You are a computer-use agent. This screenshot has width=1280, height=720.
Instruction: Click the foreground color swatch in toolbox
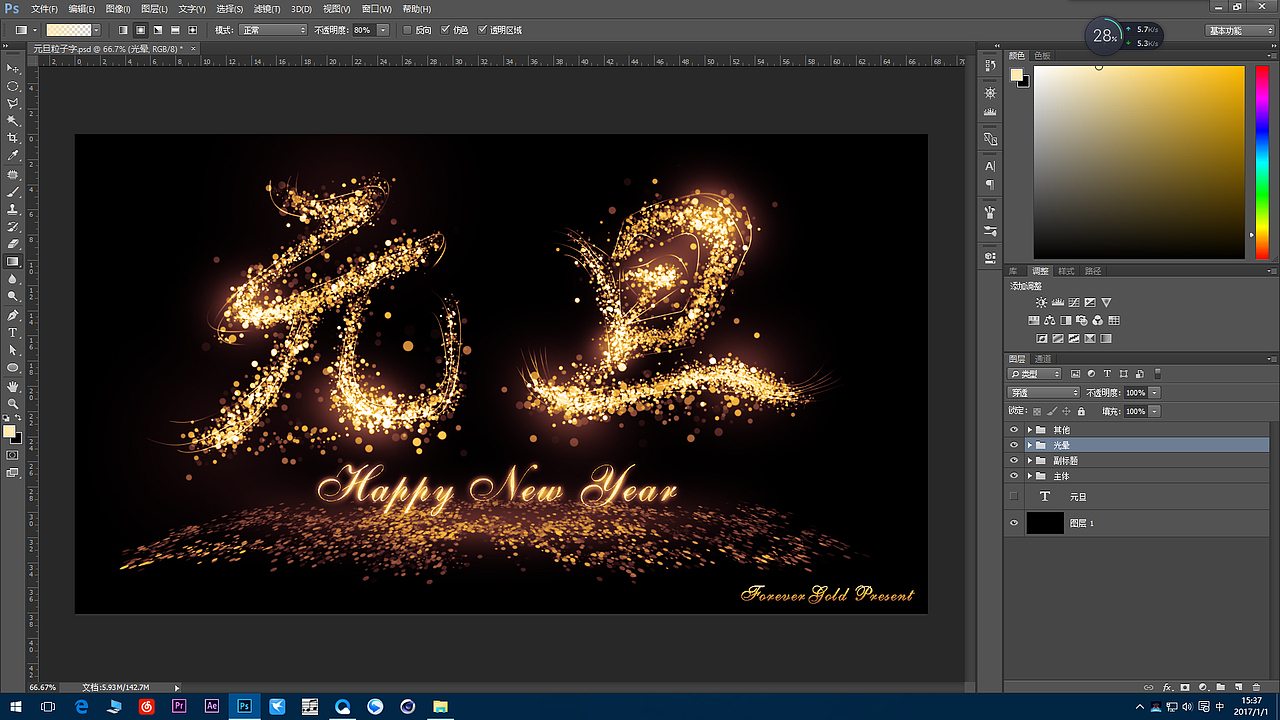[9, 431]
